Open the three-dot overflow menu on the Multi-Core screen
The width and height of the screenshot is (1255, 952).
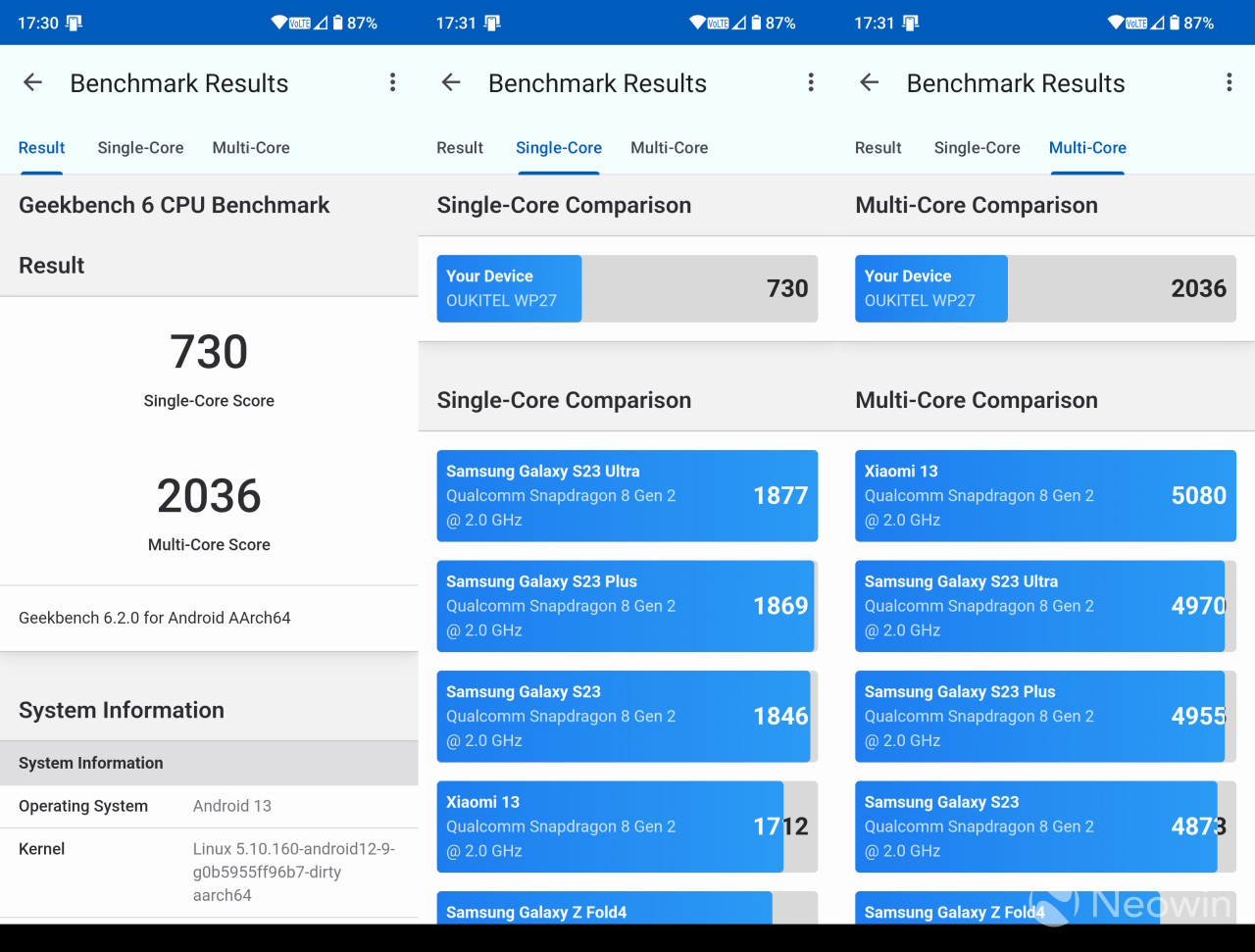click(x=1229, y=82)
